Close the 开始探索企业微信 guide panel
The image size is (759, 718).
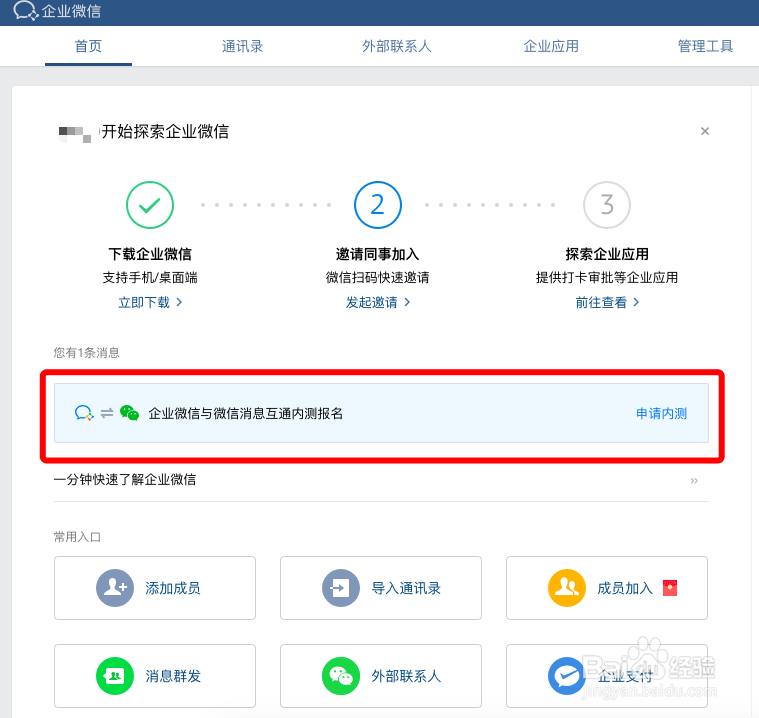(705, 131)
